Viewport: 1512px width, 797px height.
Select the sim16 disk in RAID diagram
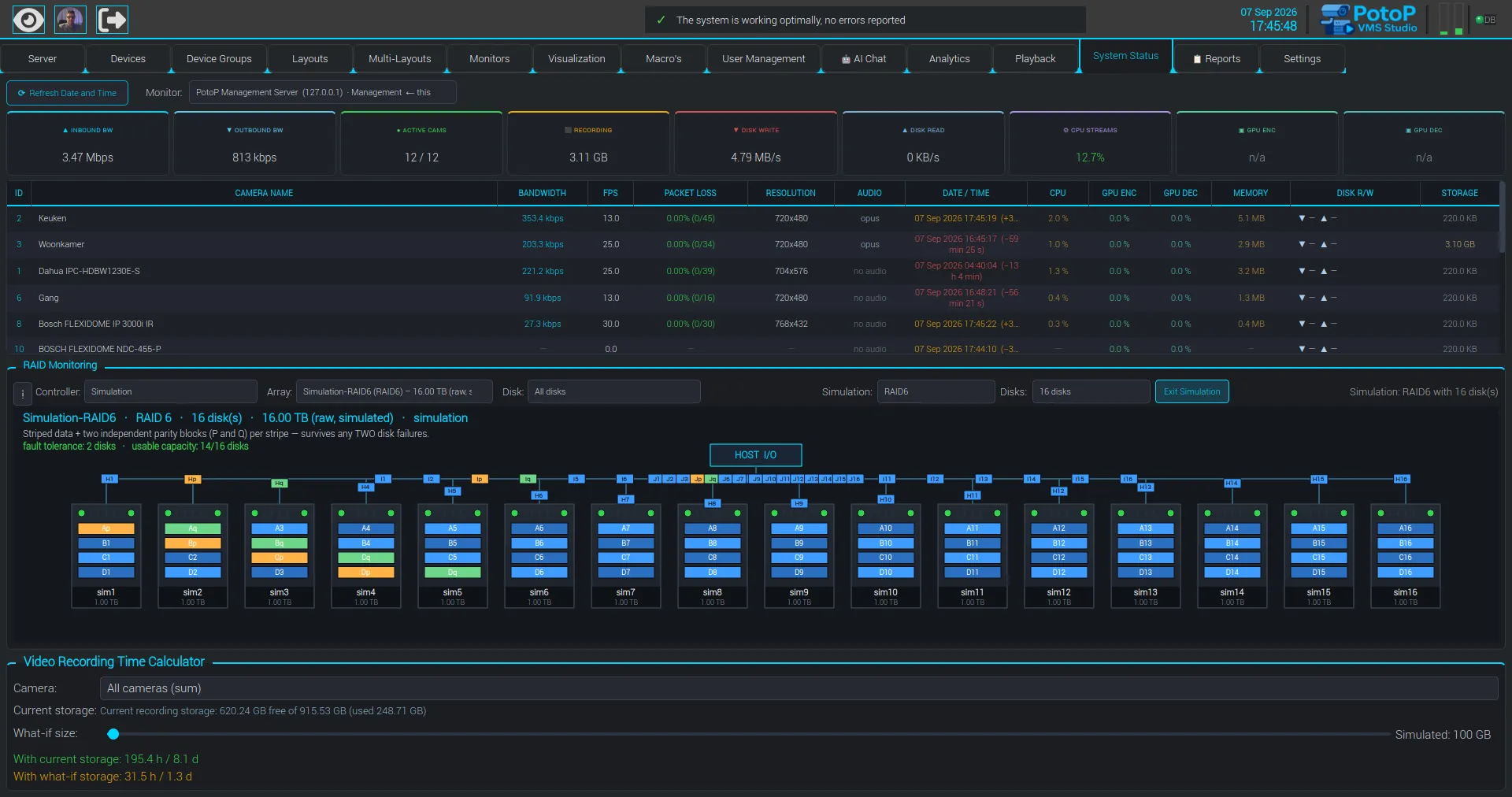click(x=1406, y=556)
